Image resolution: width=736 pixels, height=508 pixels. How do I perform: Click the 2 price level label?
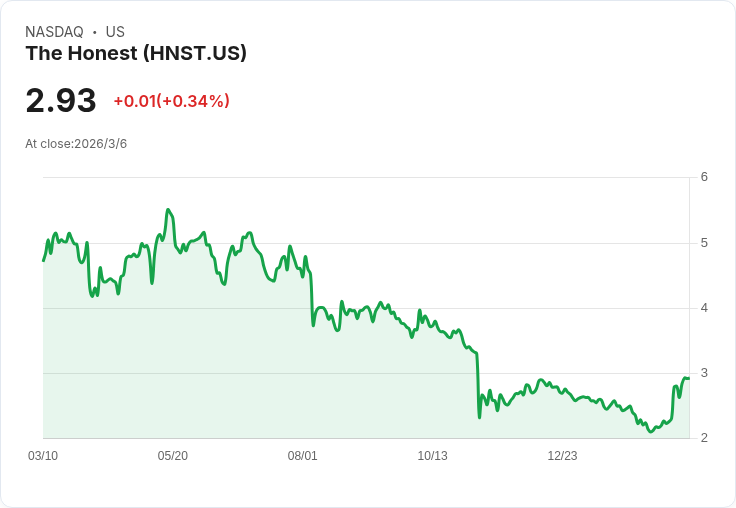click(x=704, y=438)
